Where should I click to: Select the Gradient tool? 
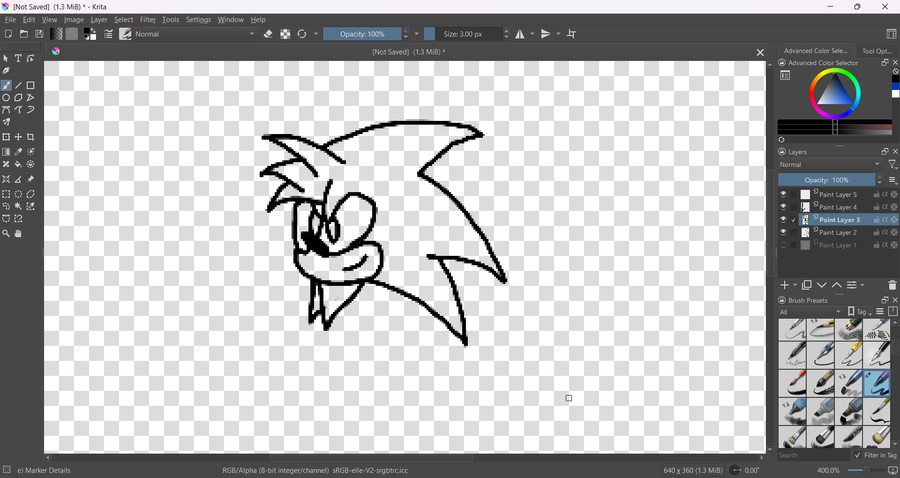[x=6, y=152]
